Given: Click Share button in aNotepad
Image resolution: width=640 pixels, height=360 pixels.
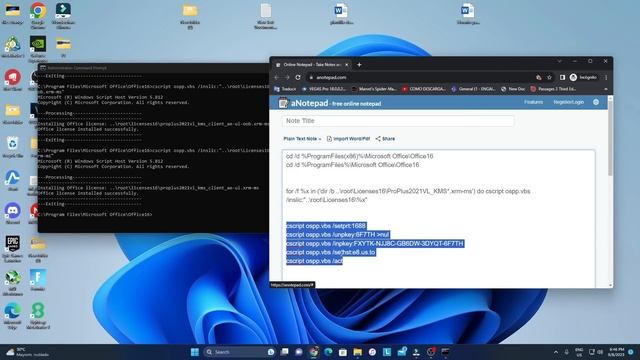Looking at the screenshot, I should tap(385, 139).
